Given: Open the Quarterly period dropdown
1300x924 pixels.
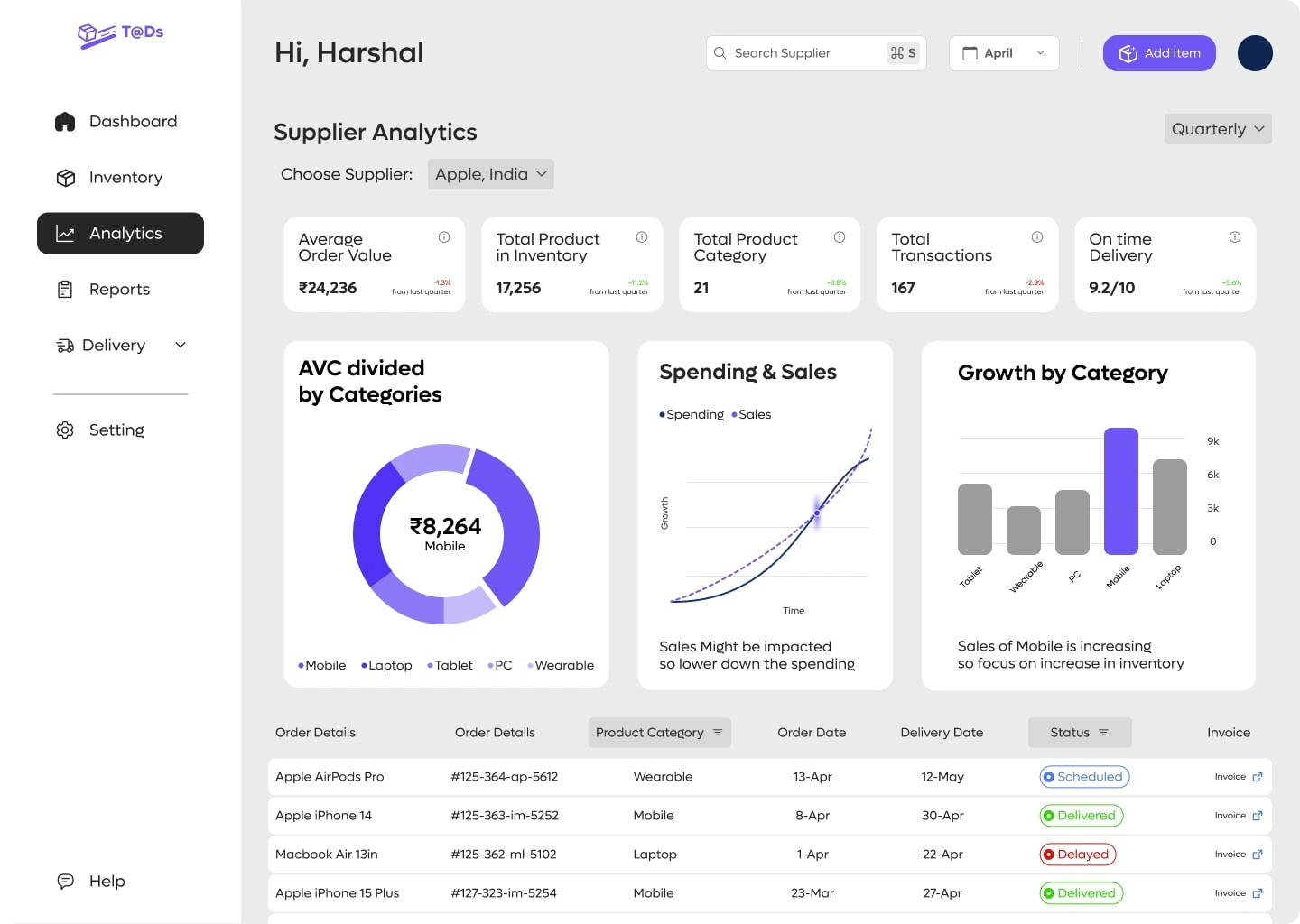Looking at the screenshot, I should tap(1218, 129).
